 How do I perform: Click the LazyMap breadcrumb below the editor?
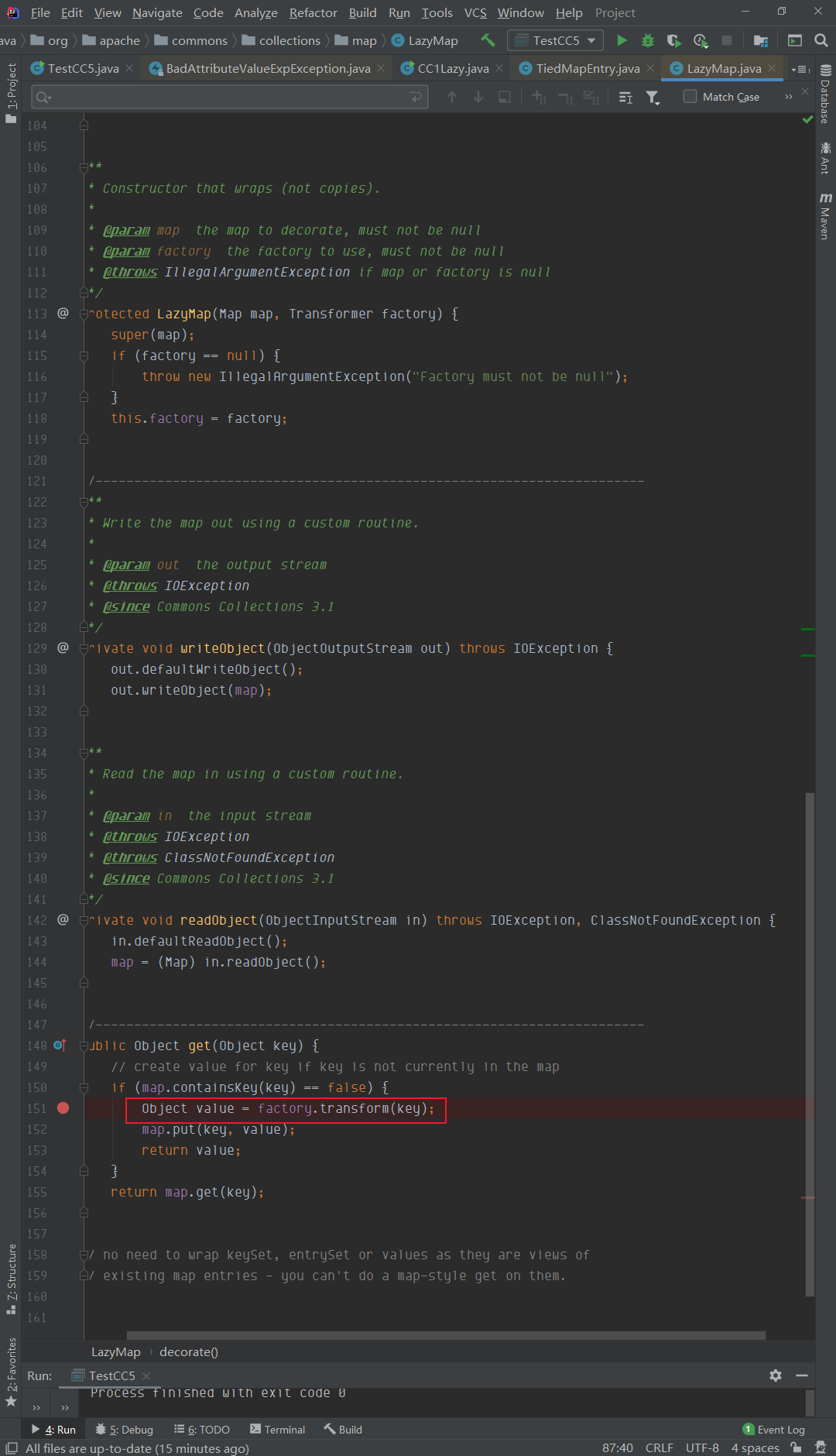pyautogui.click(x=115, y=1351)
